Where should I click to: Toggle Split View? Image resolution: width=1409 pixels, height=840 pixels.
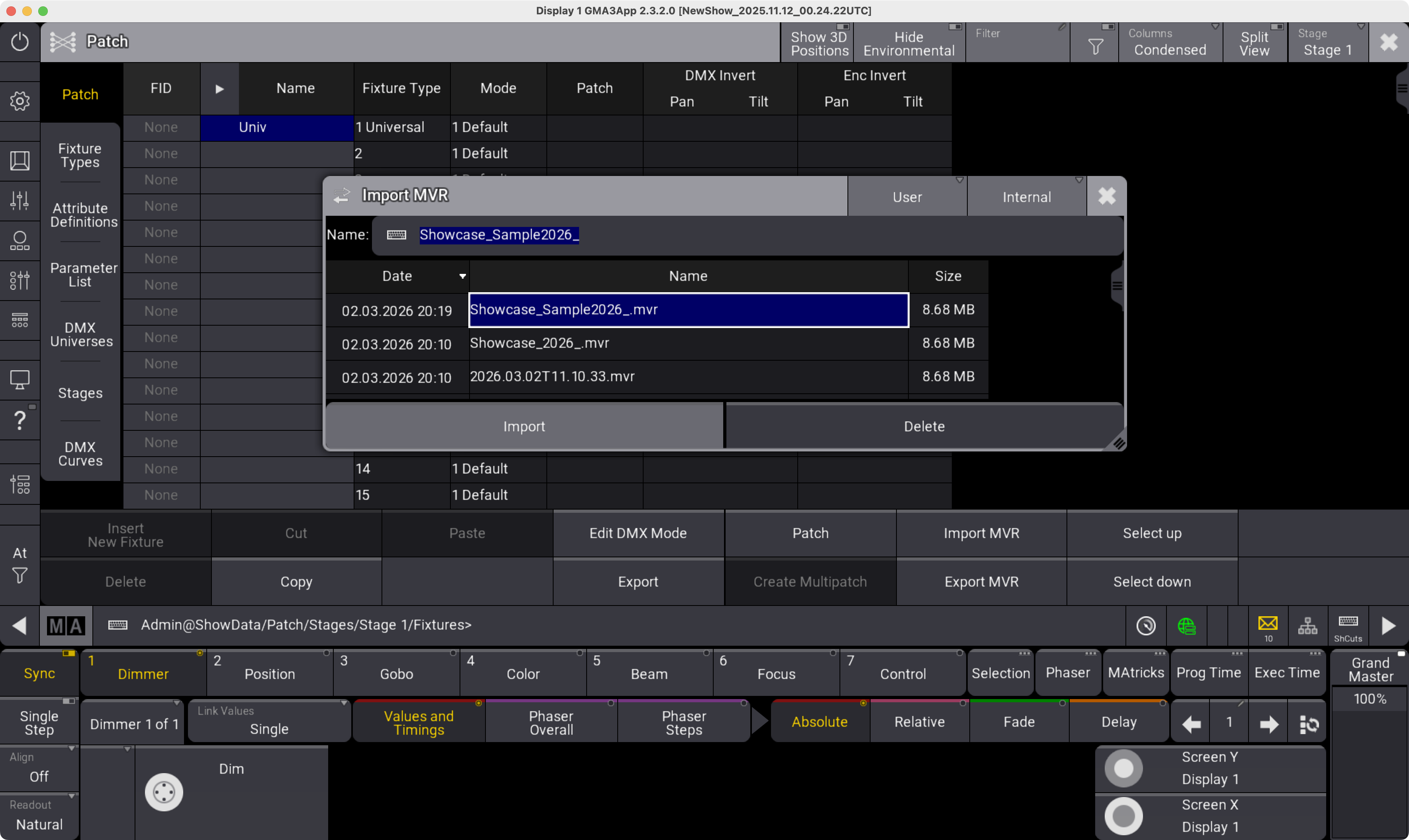coord(1254,43)
